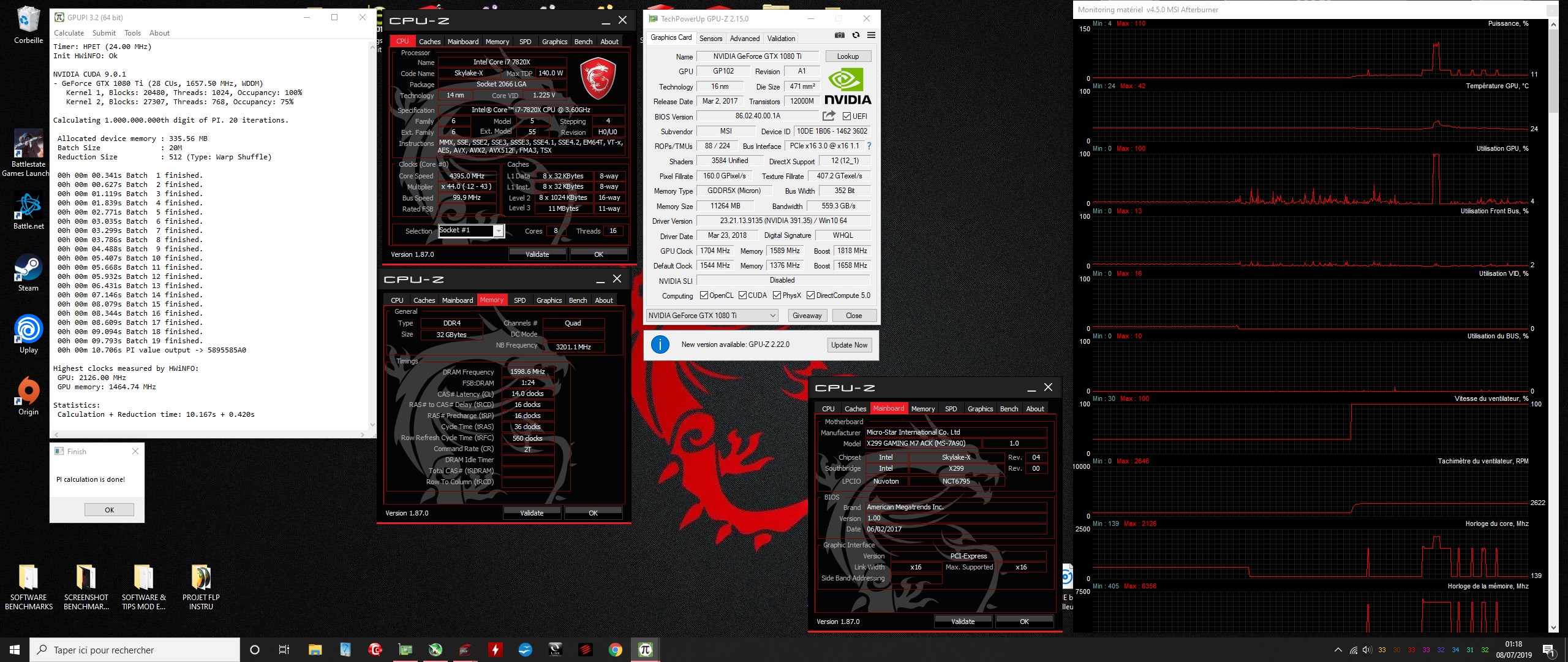Click Cortana circle icon in taskbar

click(x=255, y=650)
